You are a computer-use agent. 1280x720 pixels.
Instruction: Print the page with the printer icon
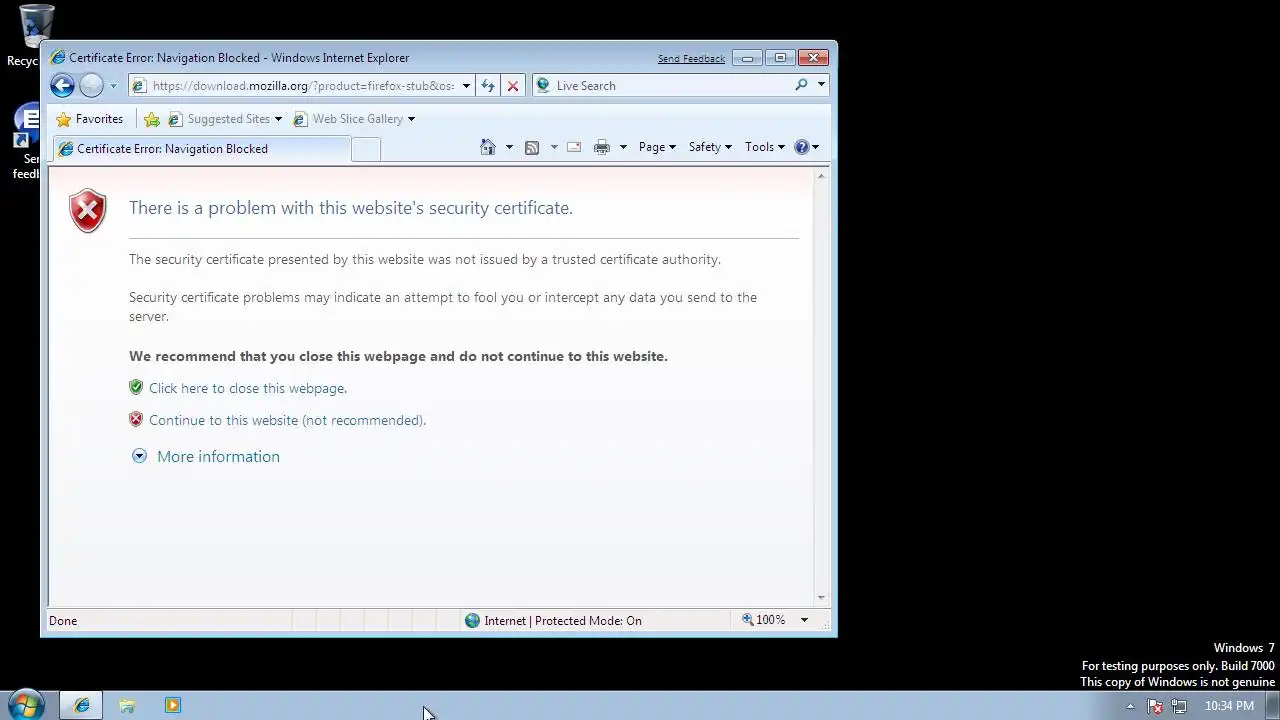tap(602, 147)
